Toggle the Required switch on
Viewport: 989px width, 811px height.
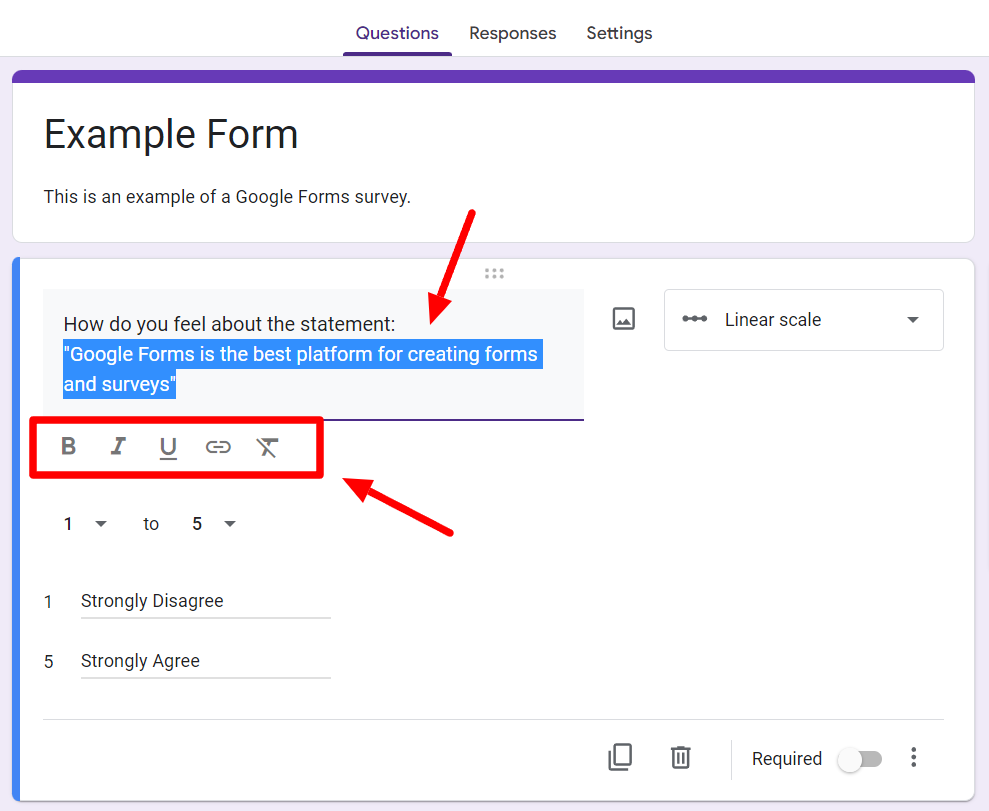pos(860,759)
